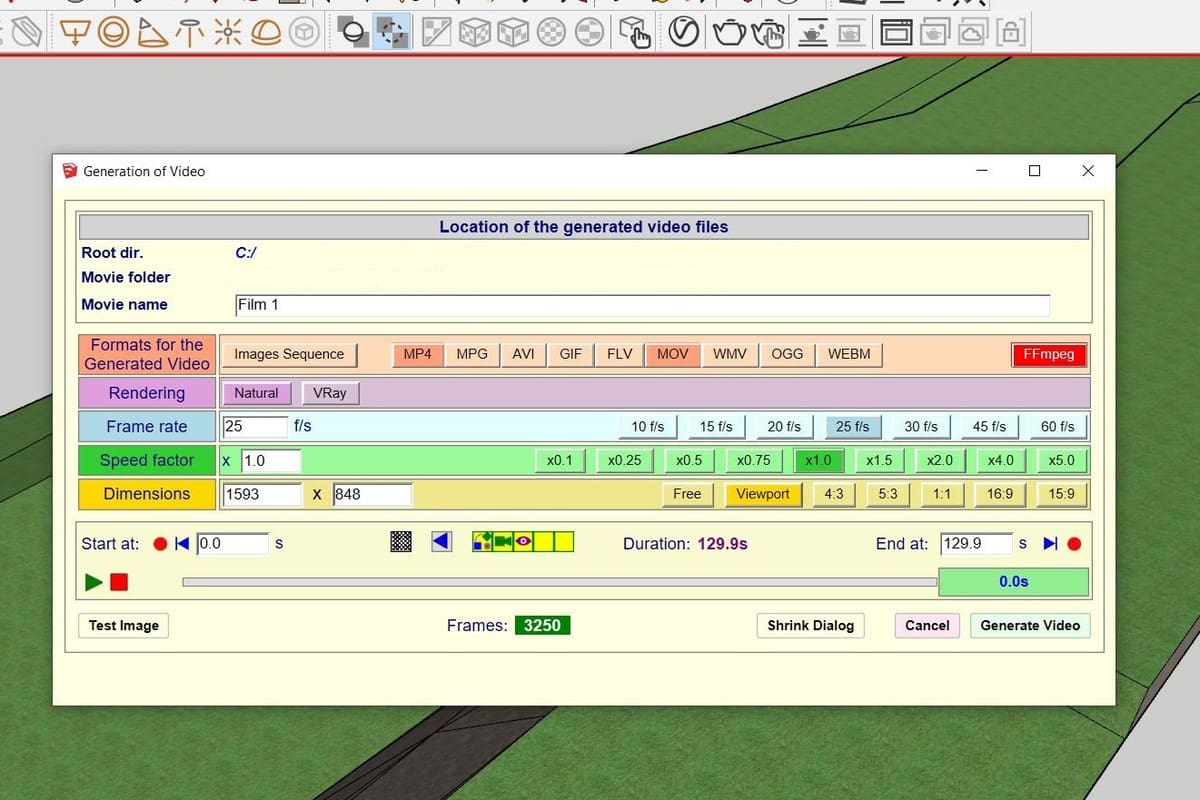
Task: Click the highlighted dashed-circle toolbar icon
Action: tap(391, 34)
